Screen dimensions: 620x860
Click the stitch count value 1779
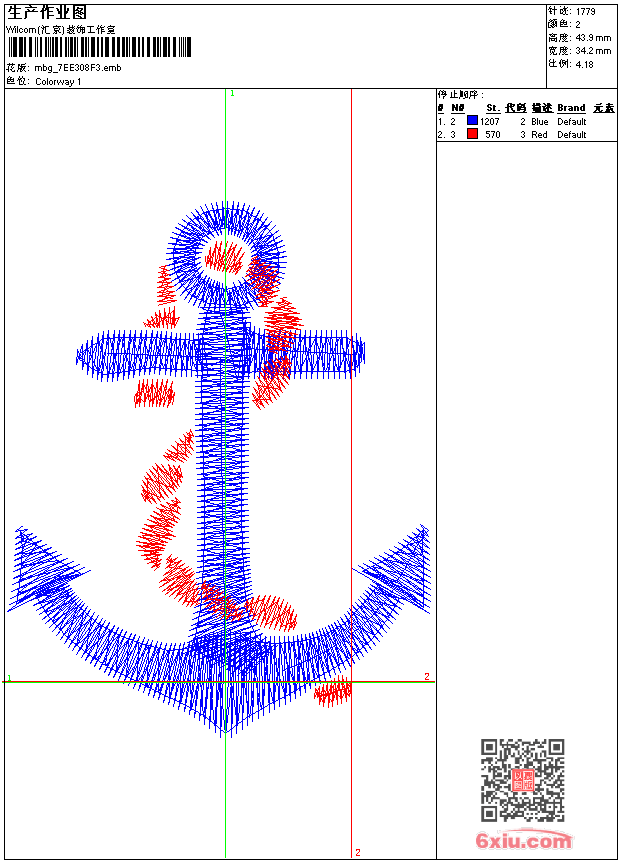tap(585, 12)
